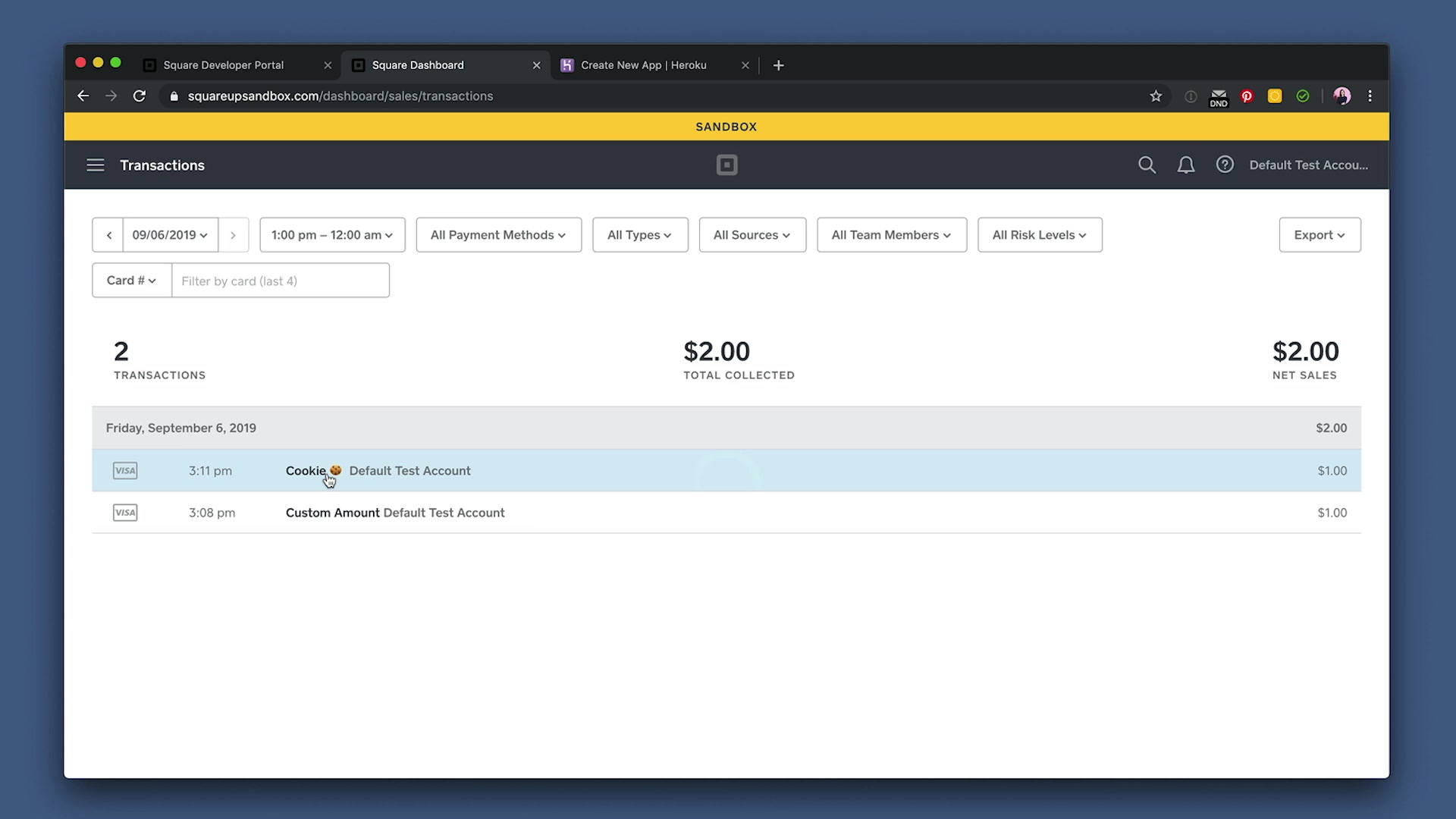The width and height of the screenshot is (1456, 819).
Task: Bookmark page with star icon
Action: click(x=1156, y=96)
